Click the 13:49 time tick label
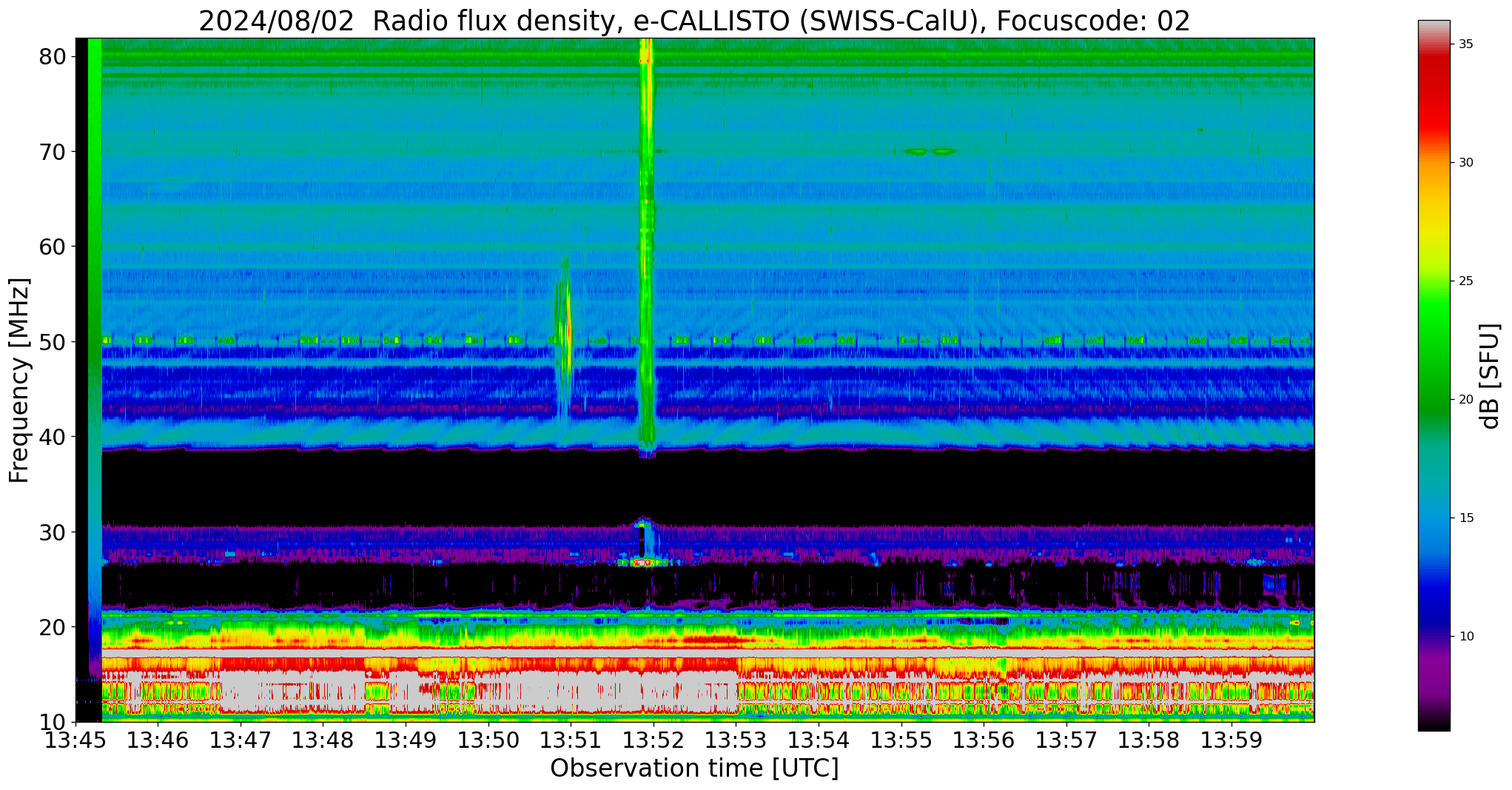The image size is (1512, 790). (406, 740)
